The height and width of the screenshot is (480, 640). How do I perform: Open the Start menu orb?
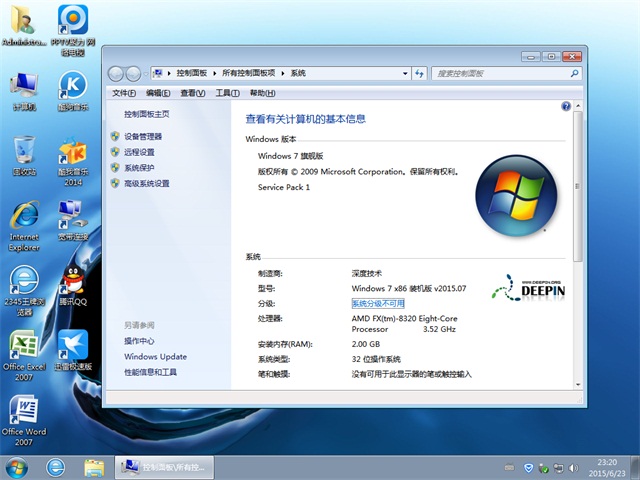tap(17, 467)
